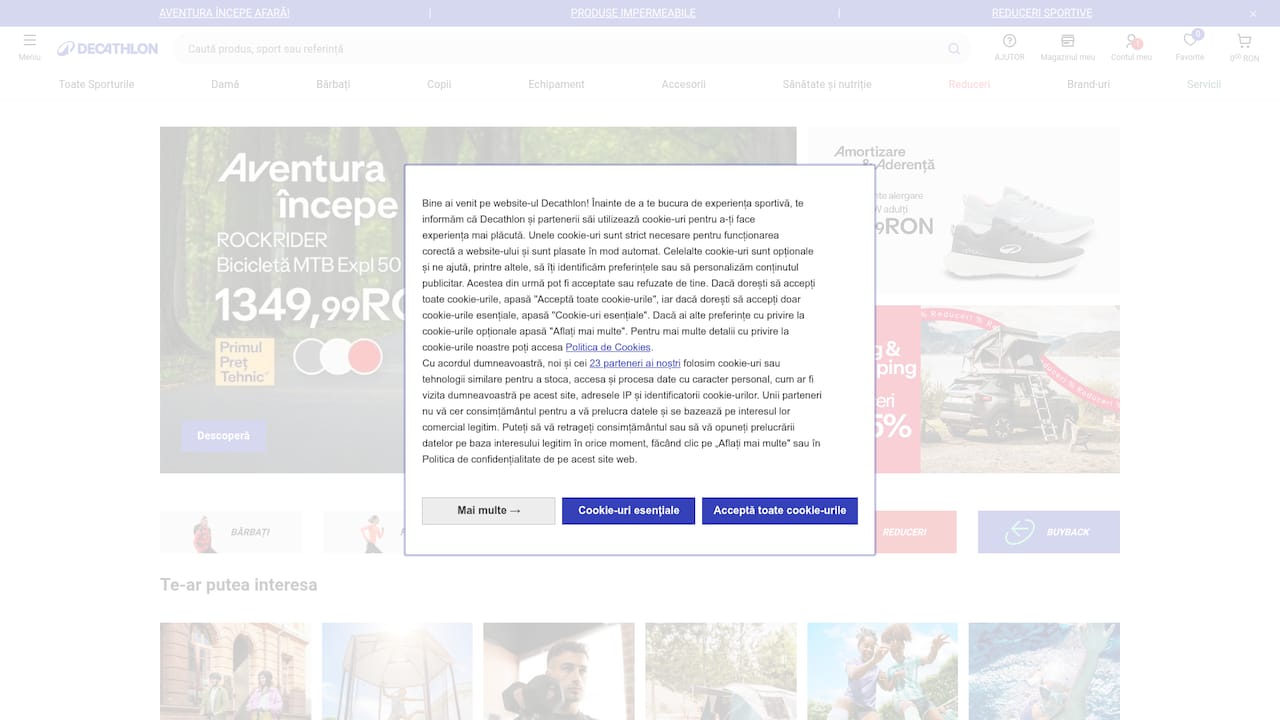Open Sănătate și nutriție menu
The width and height of the screenshot is (1280, 720).
(827, 84)
